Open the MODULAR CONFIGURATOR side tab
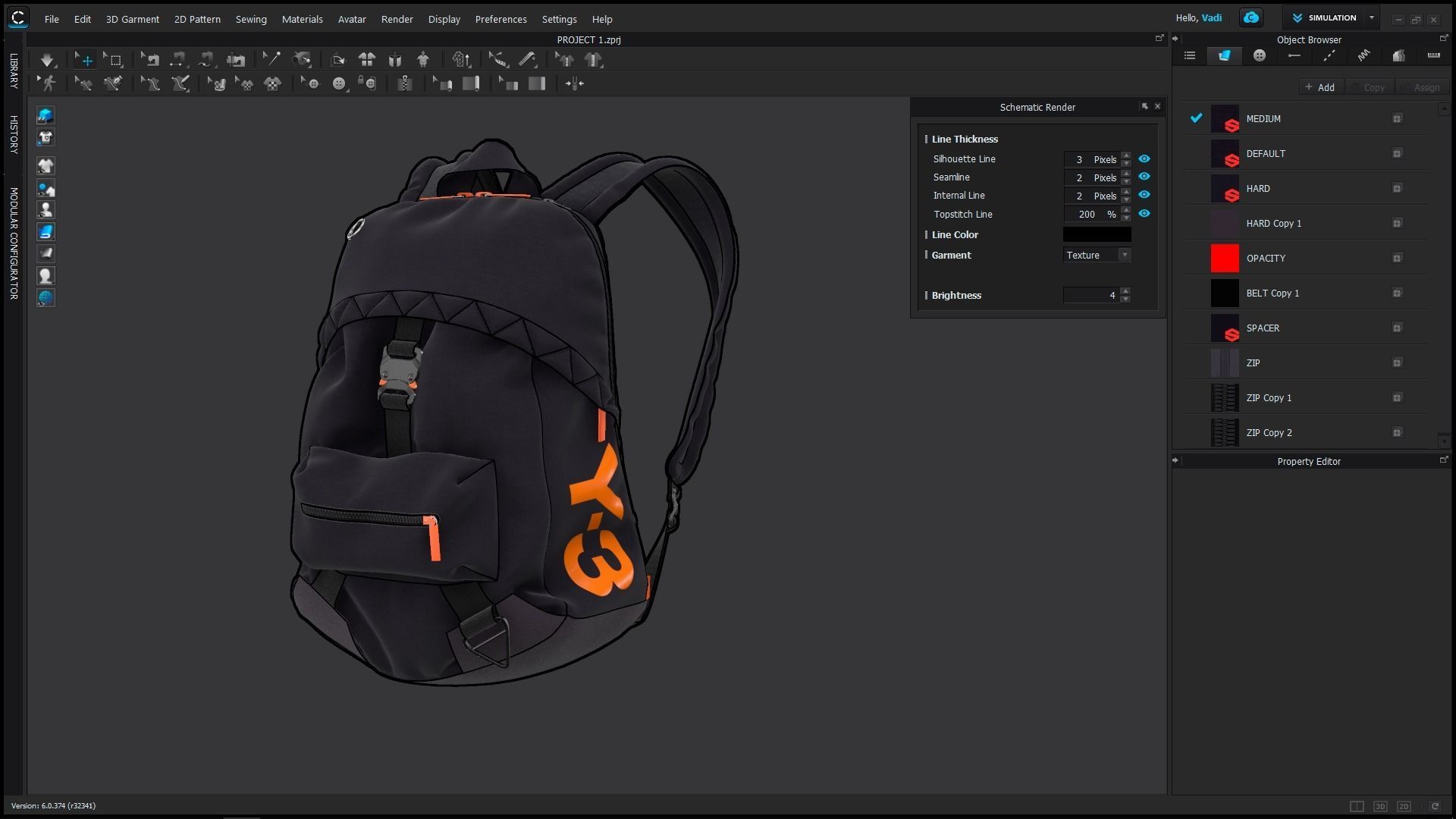 (13, 243)
